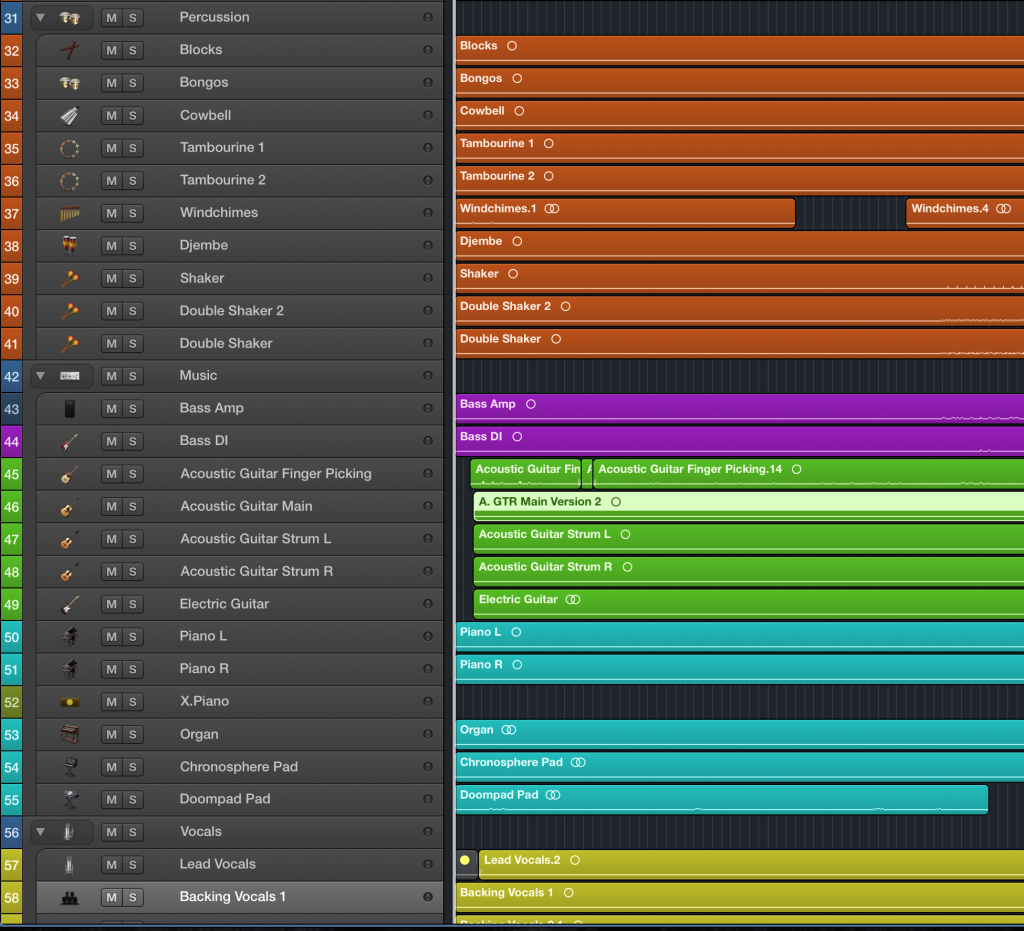Viewport: 1024px width, 931px height.
Task: Toggle the Bass DI track status dot
Action: [x=428, y=441]
